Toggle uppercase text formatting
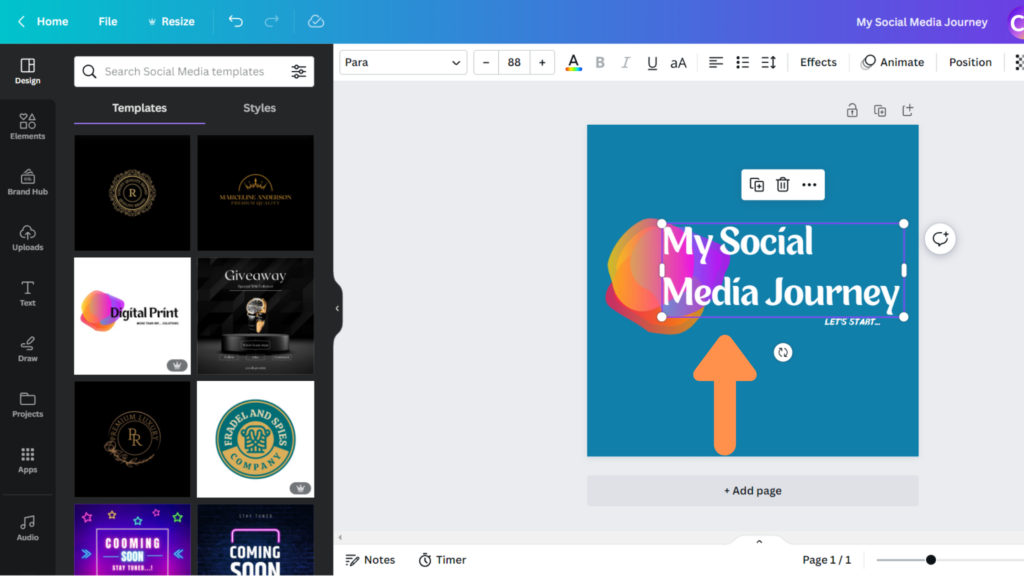The height and width of the screenshot is (576, 1024). point(679,63)
